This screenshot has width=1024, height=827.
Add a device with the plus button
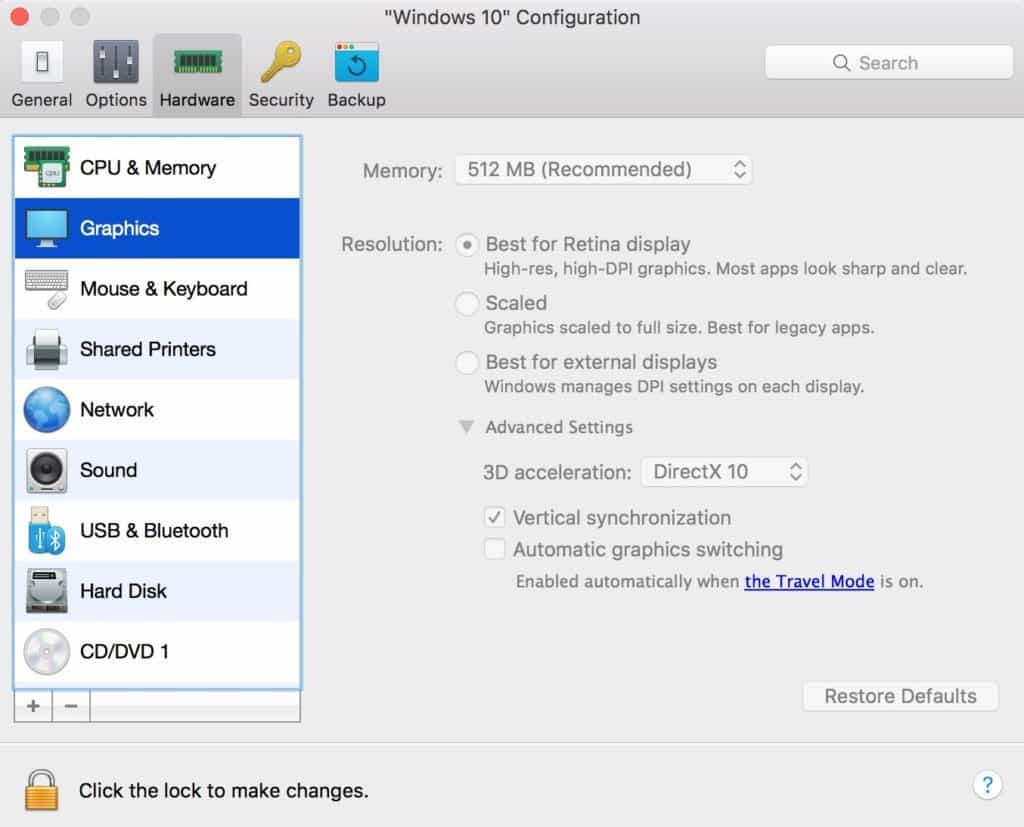[x=33, y=706]
